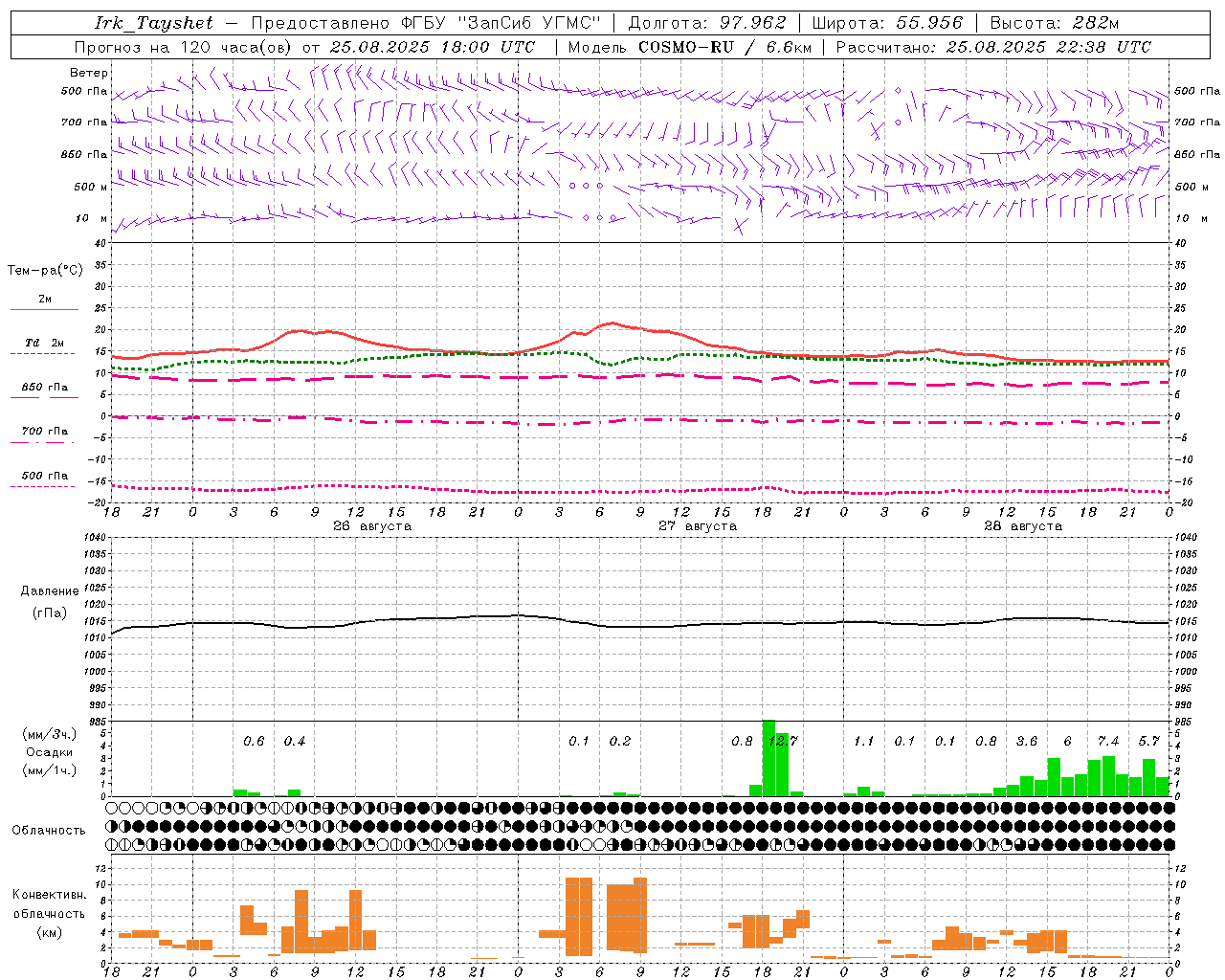Click the station name Irk_Tayshet

click(x=154, y=23)
